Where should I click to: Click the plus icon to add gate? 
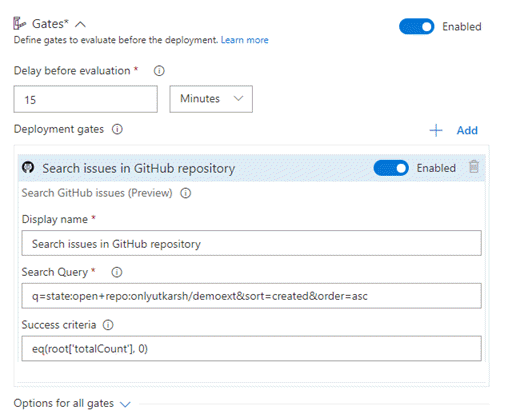point(436,130)
